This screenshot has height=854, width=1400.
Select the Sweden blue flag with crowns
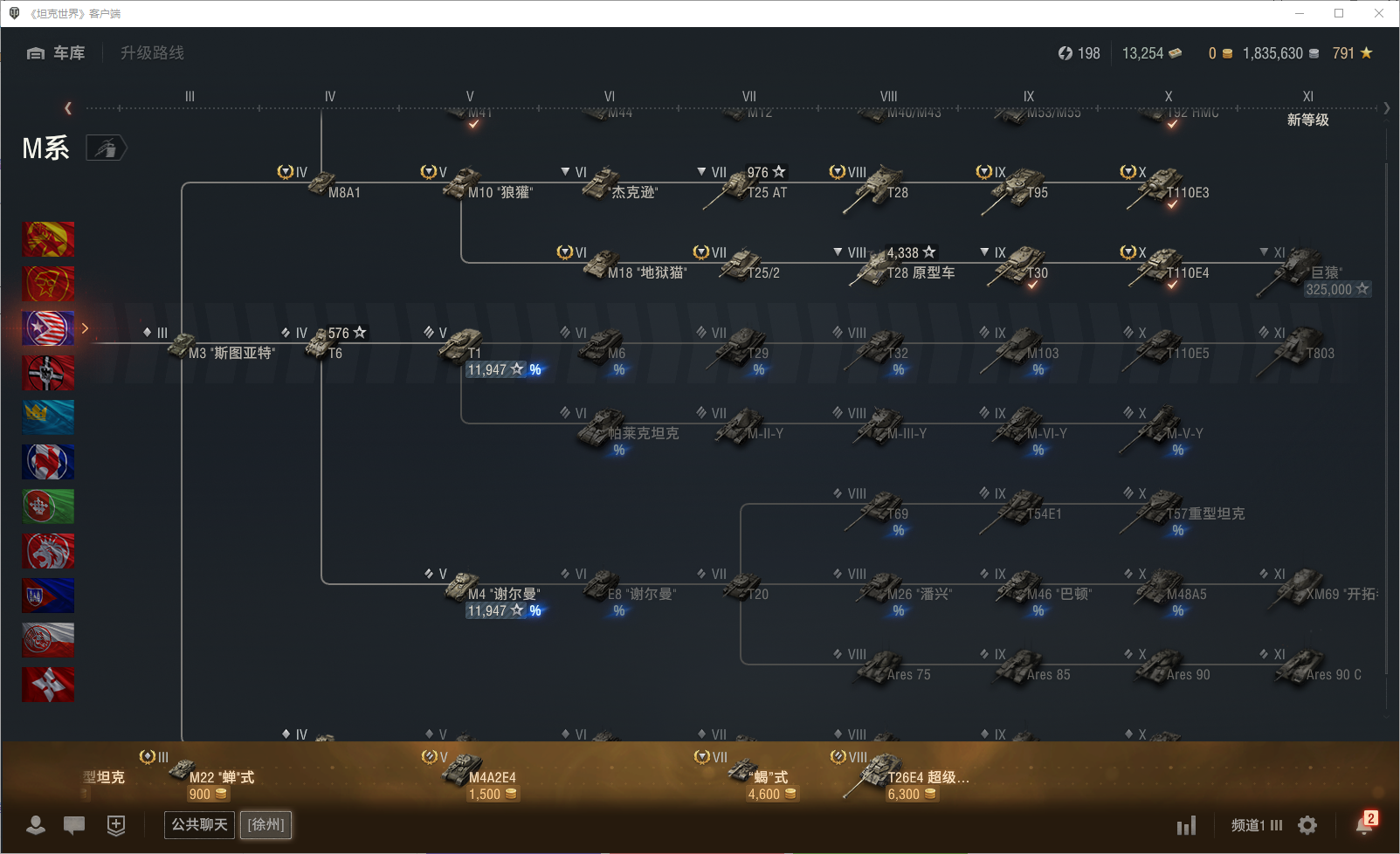point(48,417)
